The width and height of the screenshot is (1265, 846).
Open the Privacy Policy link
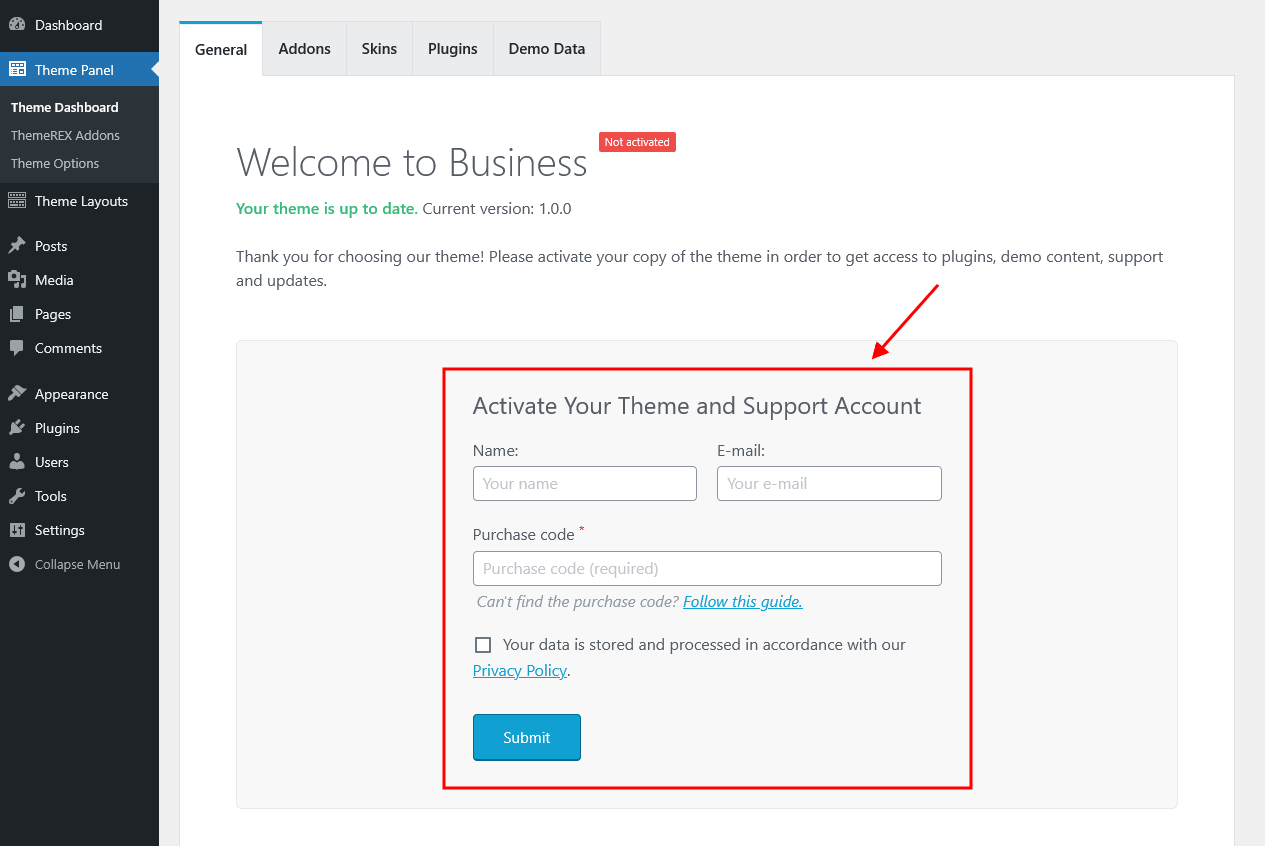[x=519, y=671]
